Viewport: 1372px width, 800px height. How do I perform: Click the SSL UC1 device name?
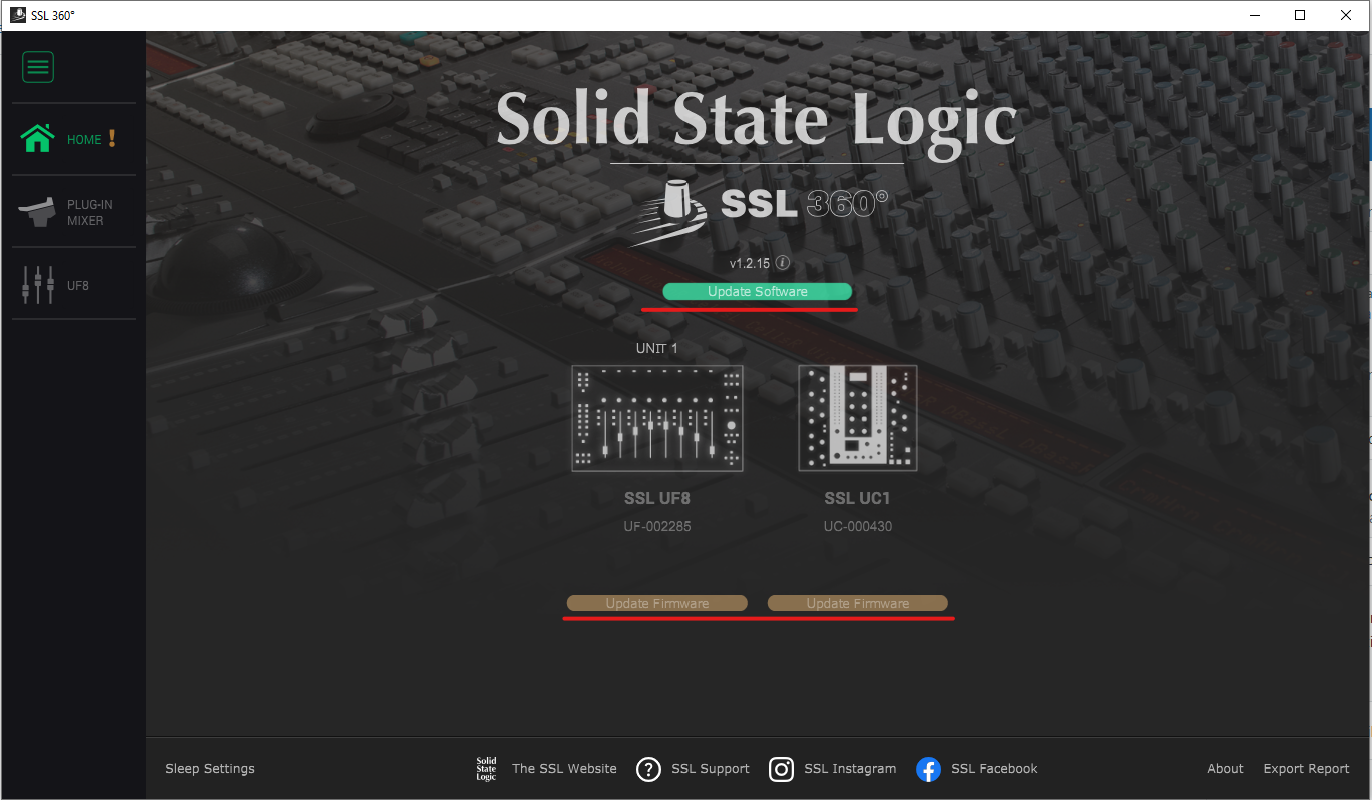pos(857,498)
